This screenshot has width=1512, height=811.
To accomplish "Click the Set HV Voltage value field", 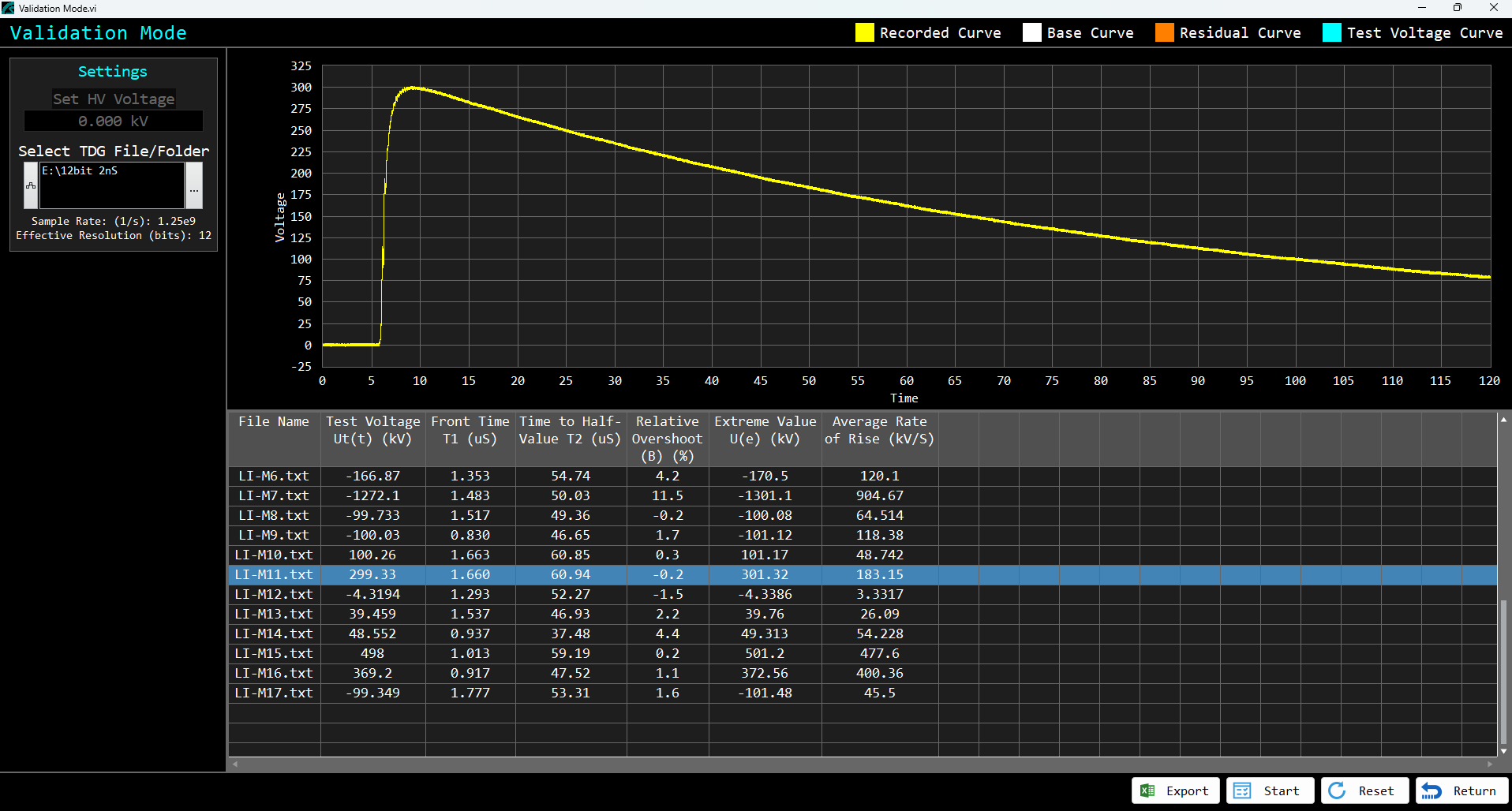I will click(114, 121).
